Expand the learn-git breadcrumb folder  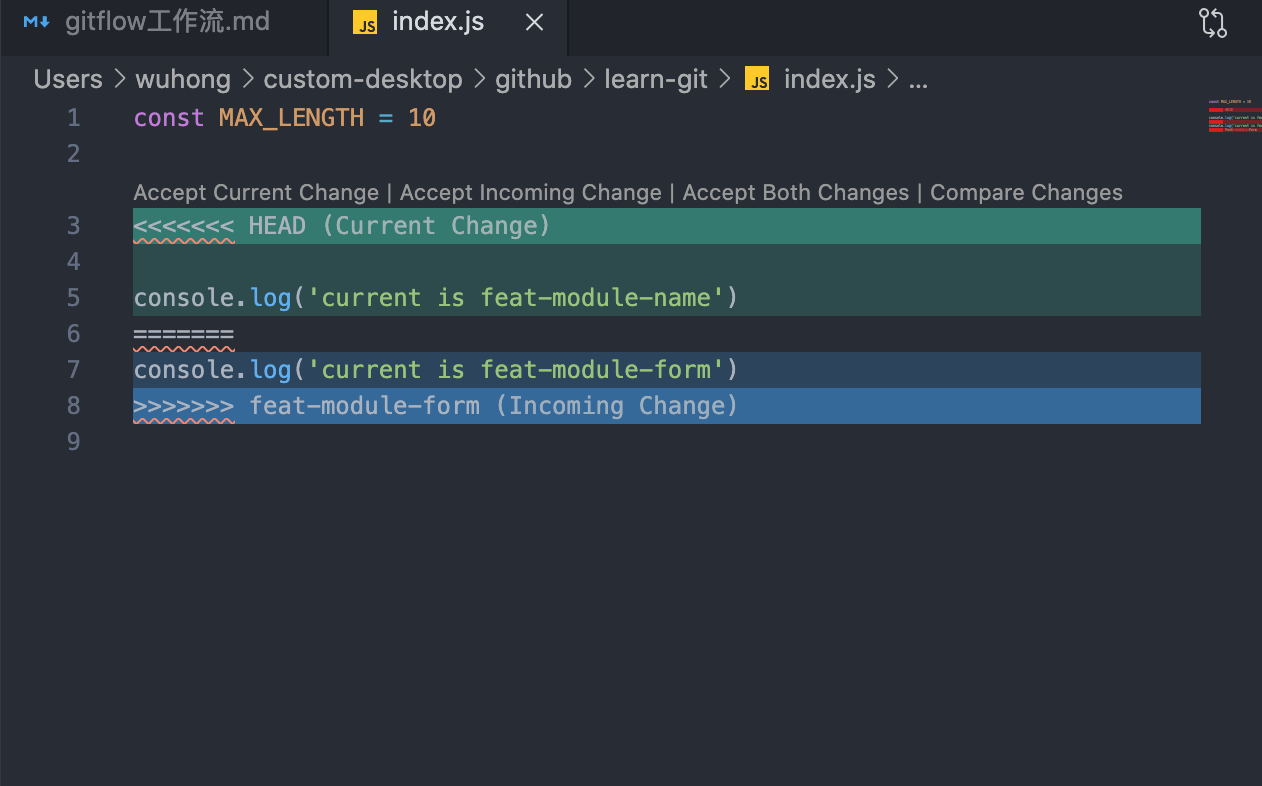point(656,80)
